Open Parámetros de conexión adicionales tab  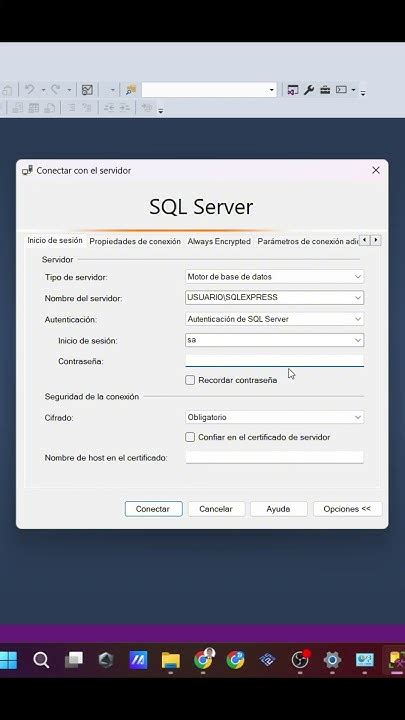(x=308, y=241)
